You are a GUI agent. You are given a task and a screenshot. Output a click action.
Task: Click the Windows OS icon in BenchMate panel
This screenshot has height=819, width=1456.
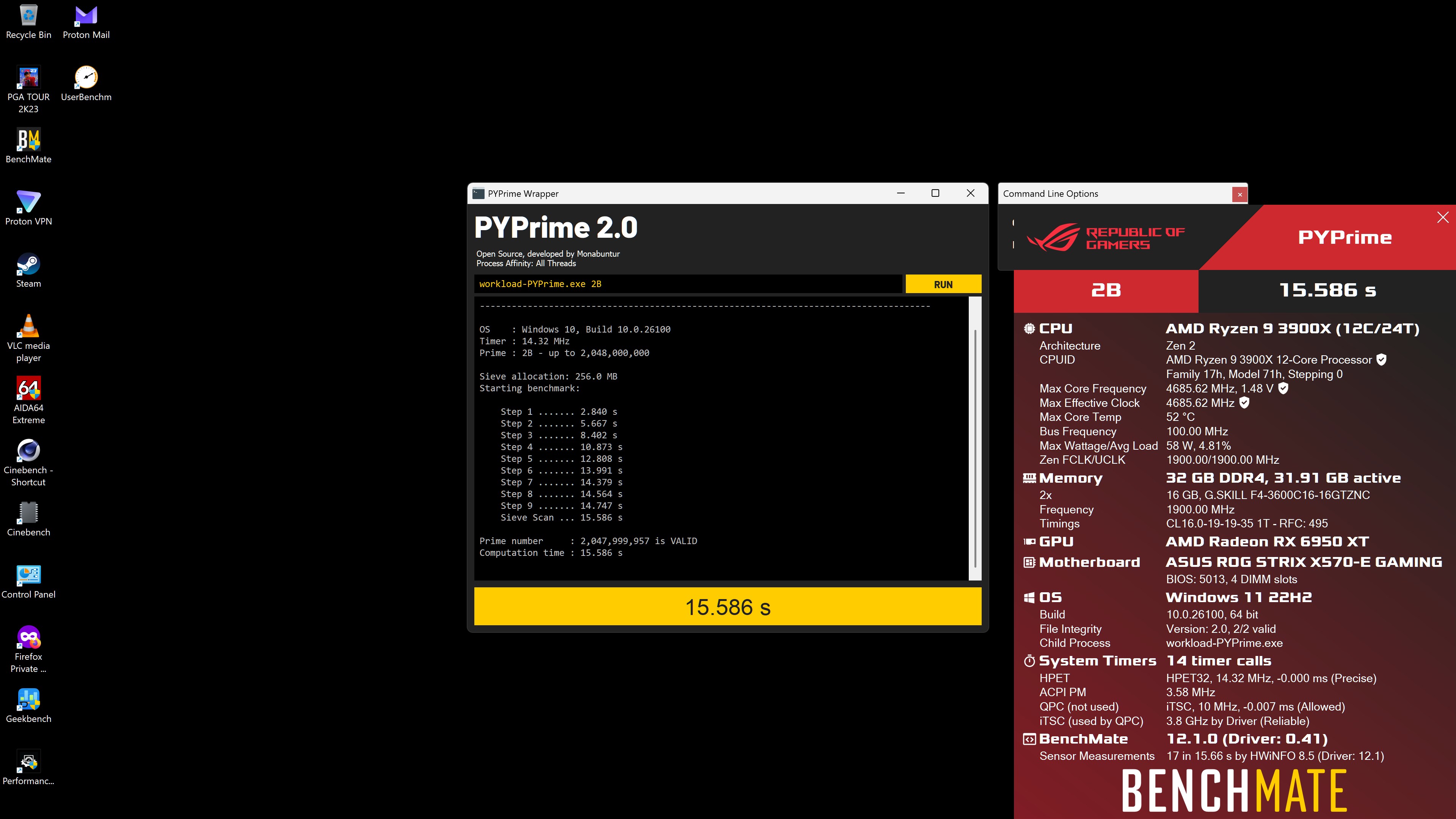pos(1029,598)
